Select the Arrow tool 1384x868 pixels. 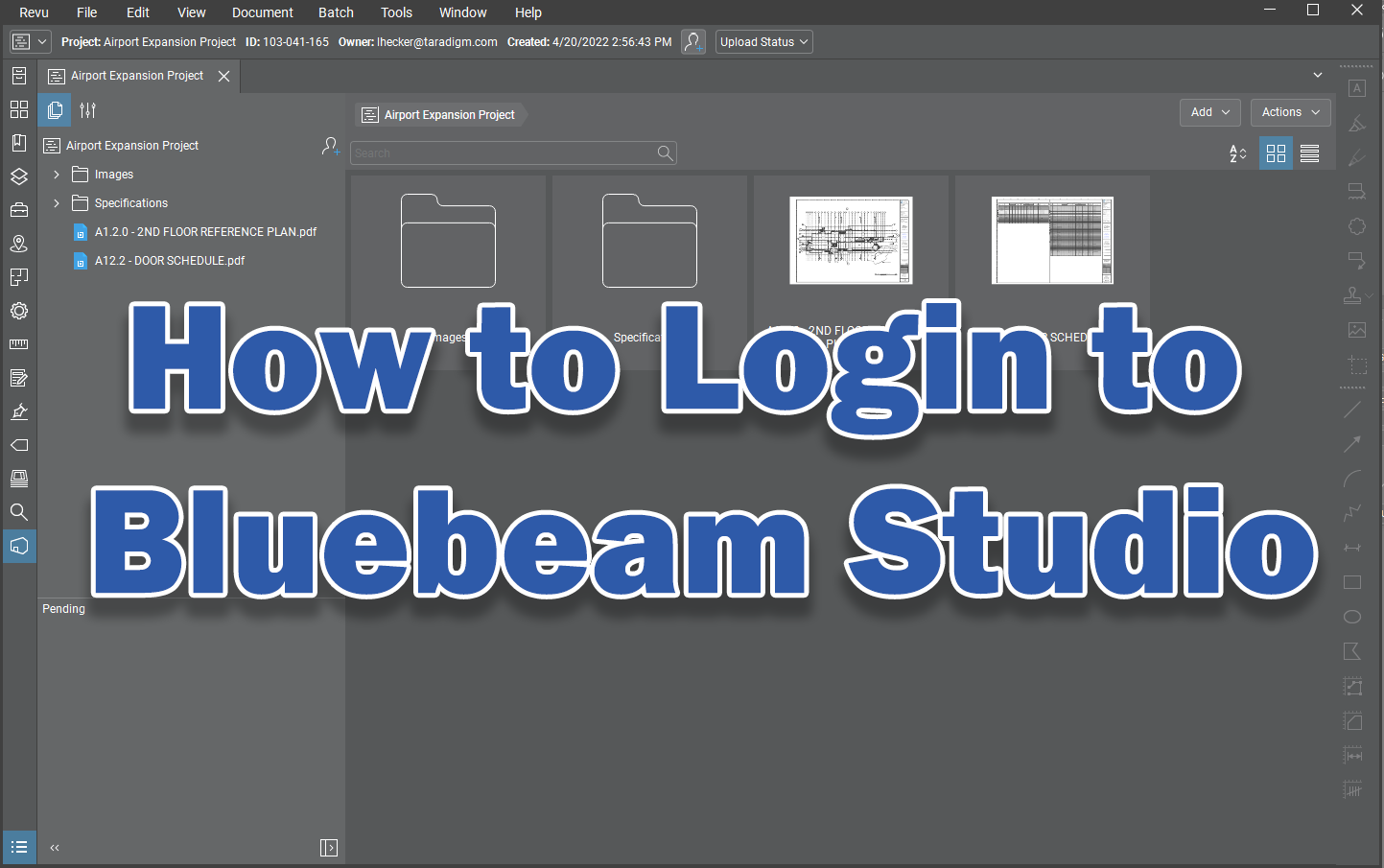pos(1352,444)
